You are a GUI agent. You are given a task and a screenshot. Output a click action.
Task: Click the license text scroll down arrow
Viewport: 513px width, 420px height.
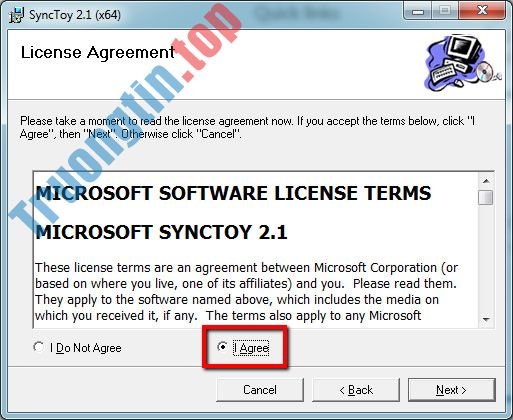pyautogui.click(x=486, y=320)
